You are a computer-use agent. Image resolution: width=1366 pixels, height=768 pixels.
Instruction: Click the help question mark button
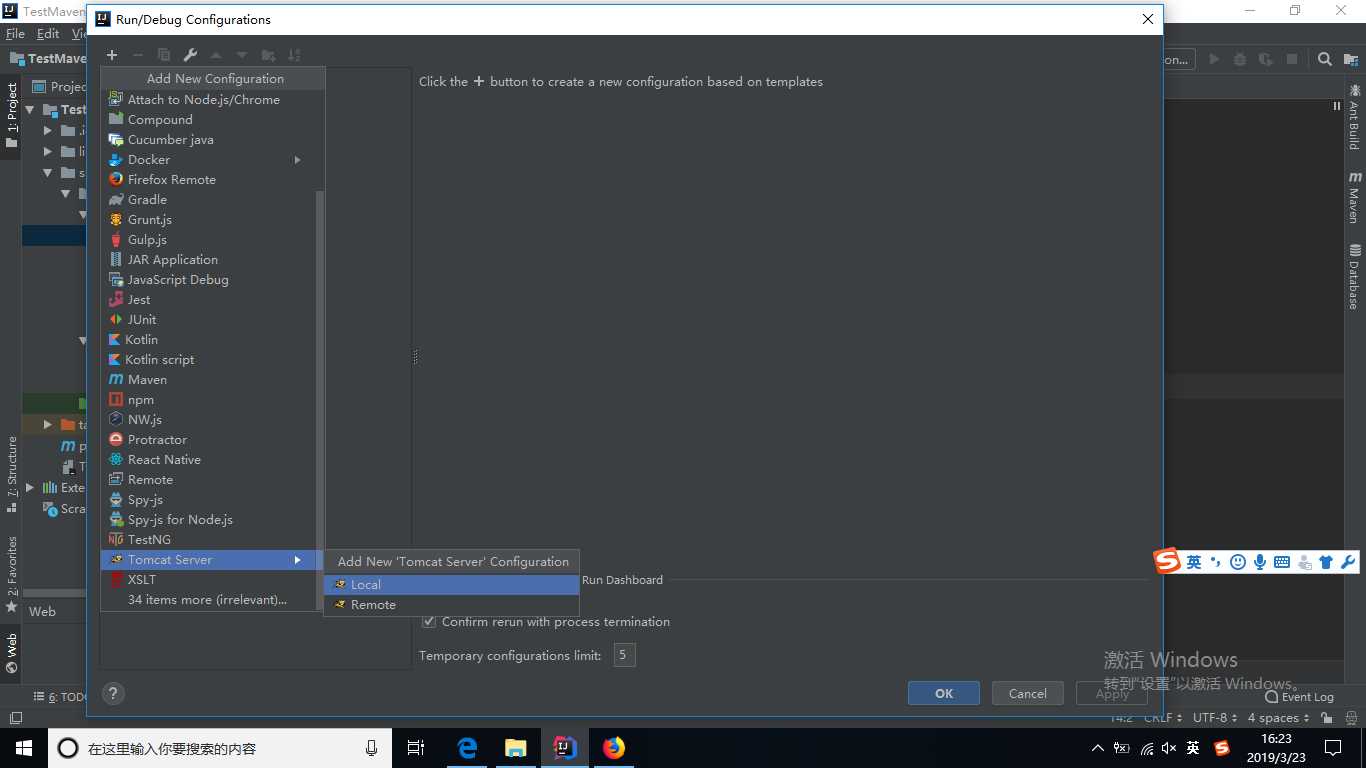(x=113, y=693)
